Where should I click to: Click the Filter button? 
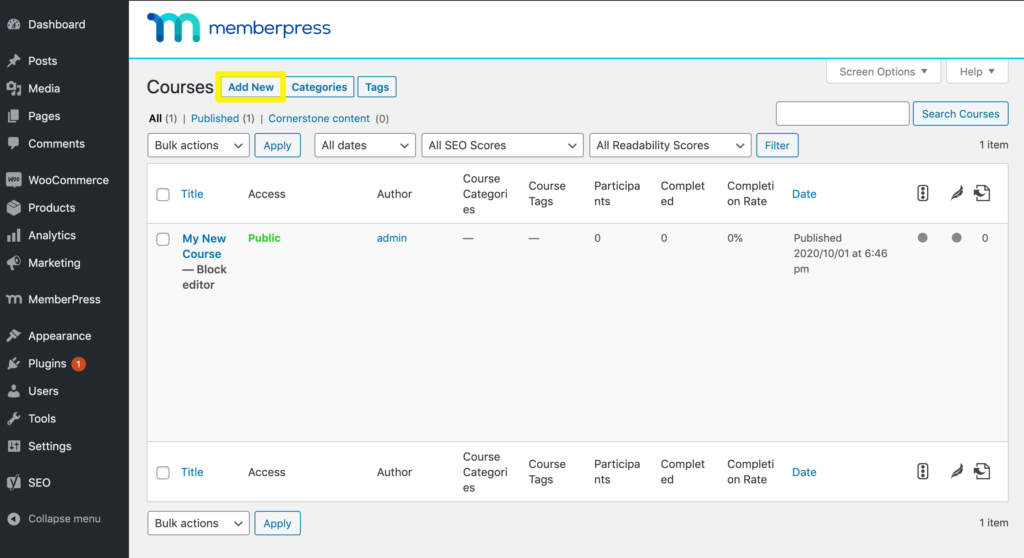(777, 145)
